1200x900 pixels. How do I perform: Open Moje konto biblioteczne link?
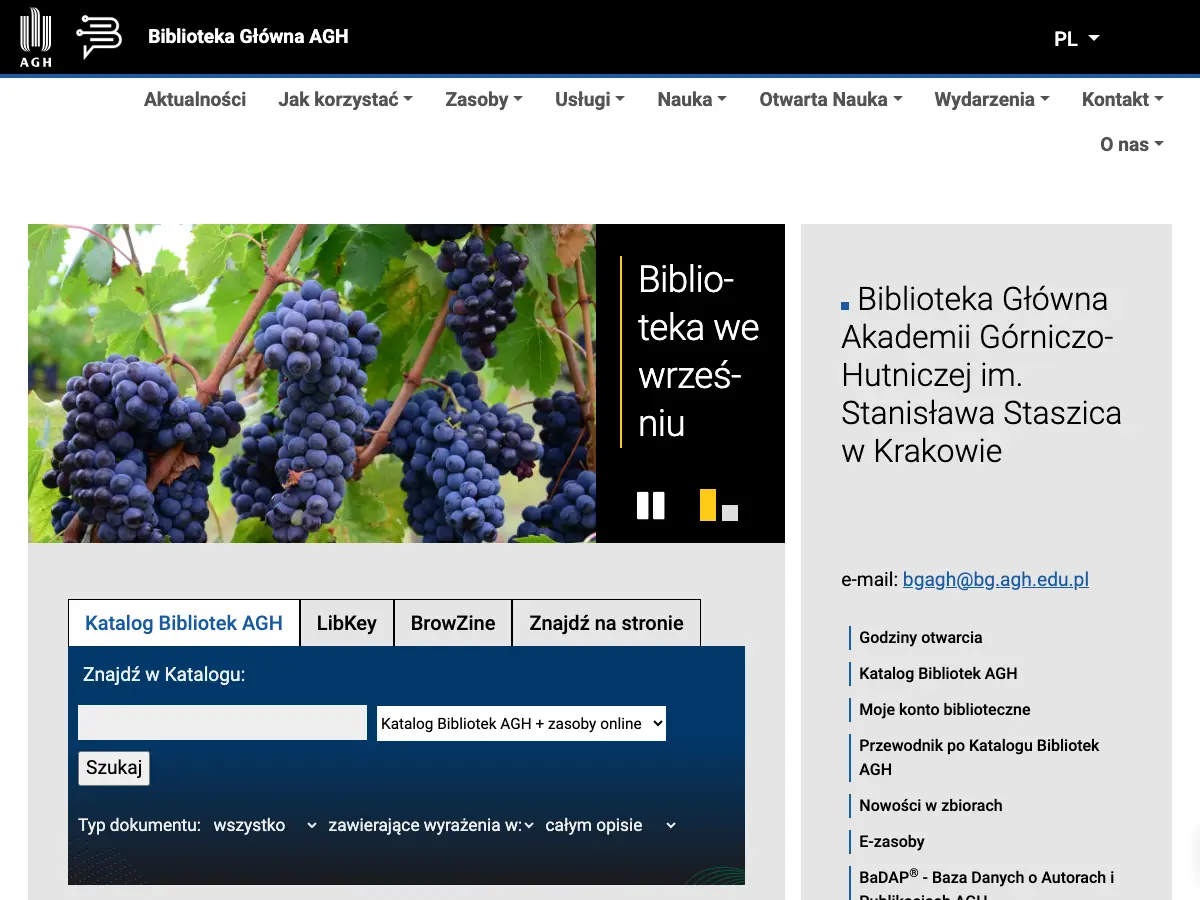(x=945, y=709)
